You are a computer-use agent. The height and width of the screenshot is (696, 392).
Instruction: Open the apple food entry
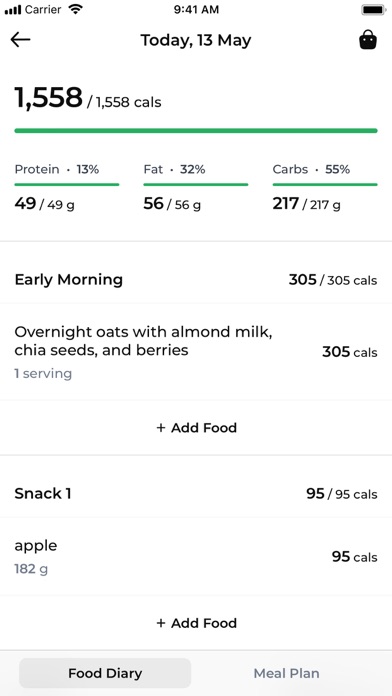tap(196, 556)
